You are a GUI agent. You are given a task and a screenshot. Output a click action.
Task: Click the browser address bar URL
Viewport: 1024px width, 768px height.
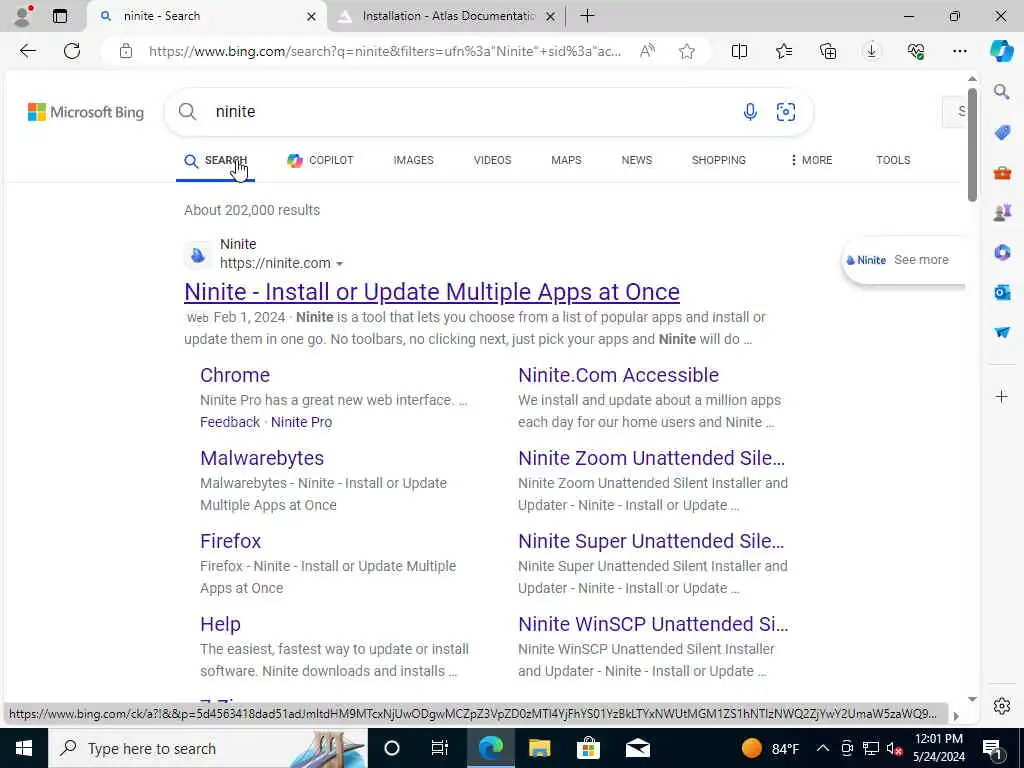(x=385, y=51)
